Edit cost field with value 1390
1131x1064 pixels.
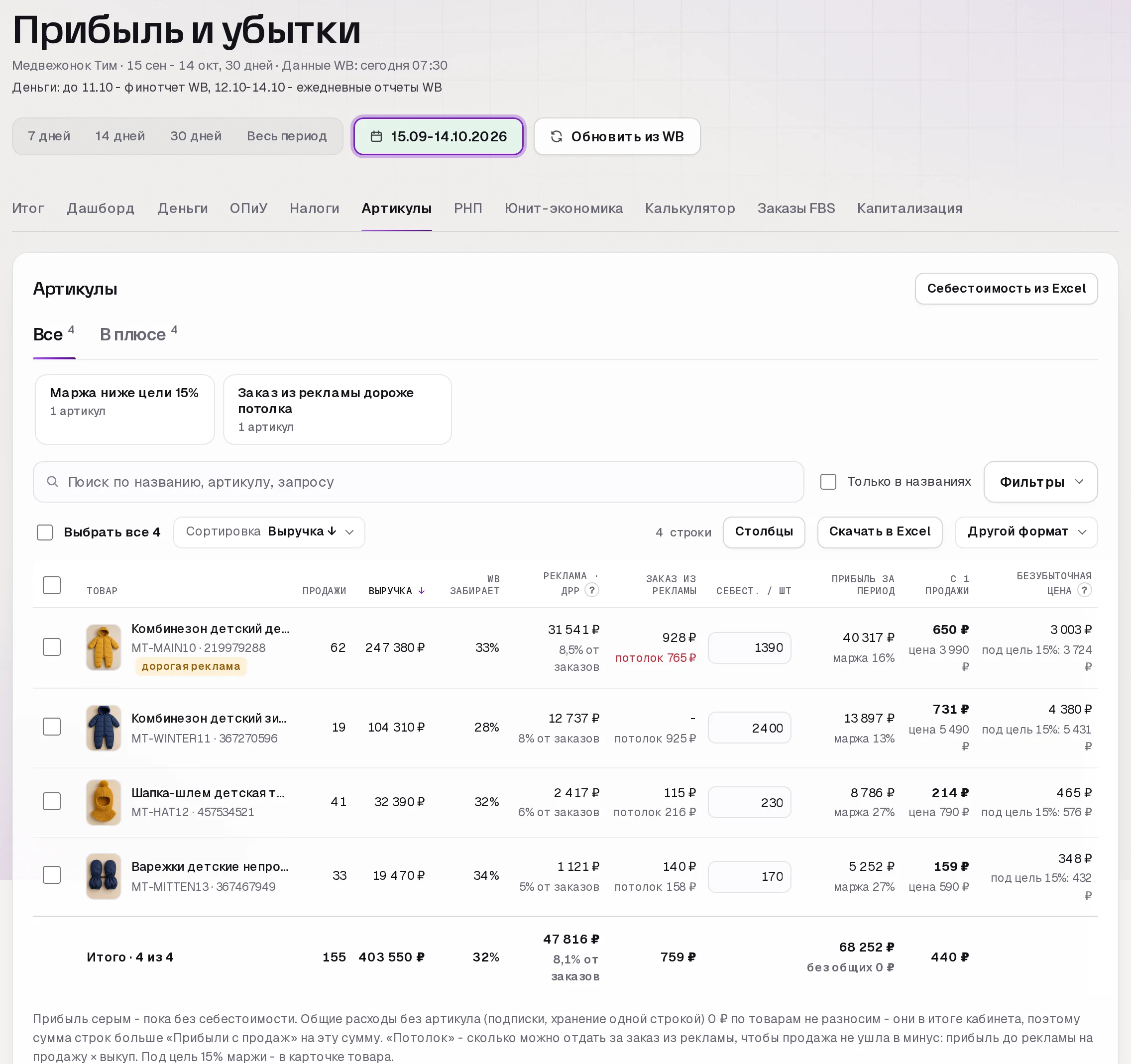749,648
